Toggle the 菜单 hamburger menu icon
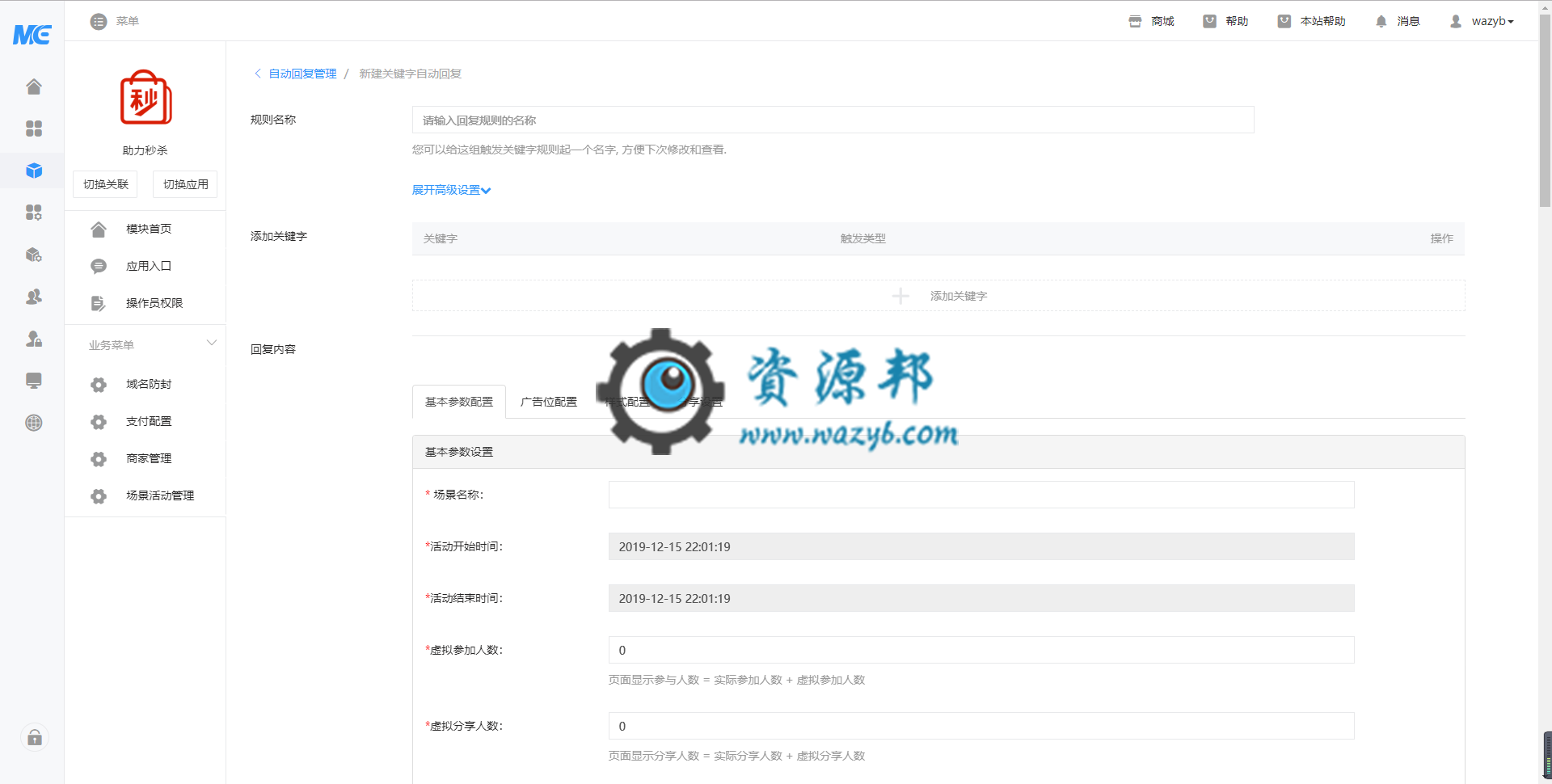 click(99, 22)
